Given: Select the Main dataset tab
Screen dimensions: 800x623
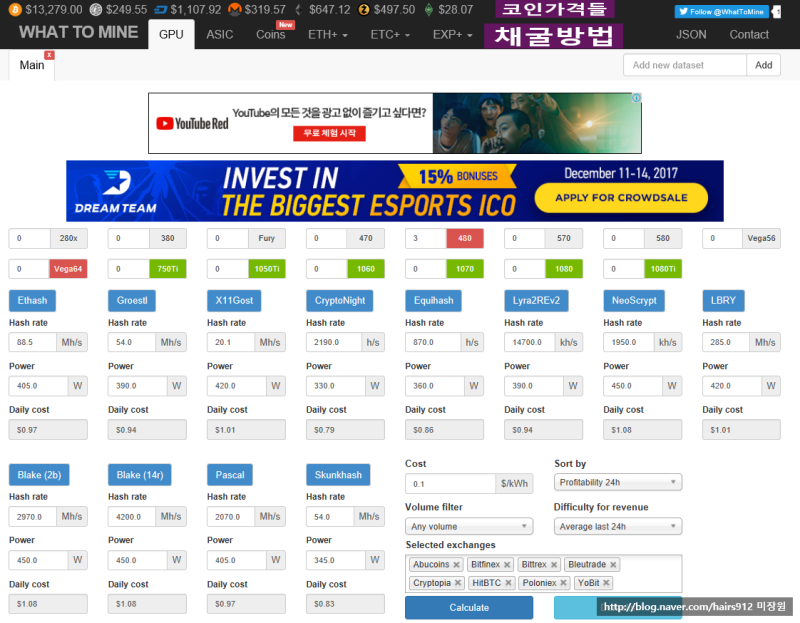Looking at the screenshot, I should click(32, 65).
